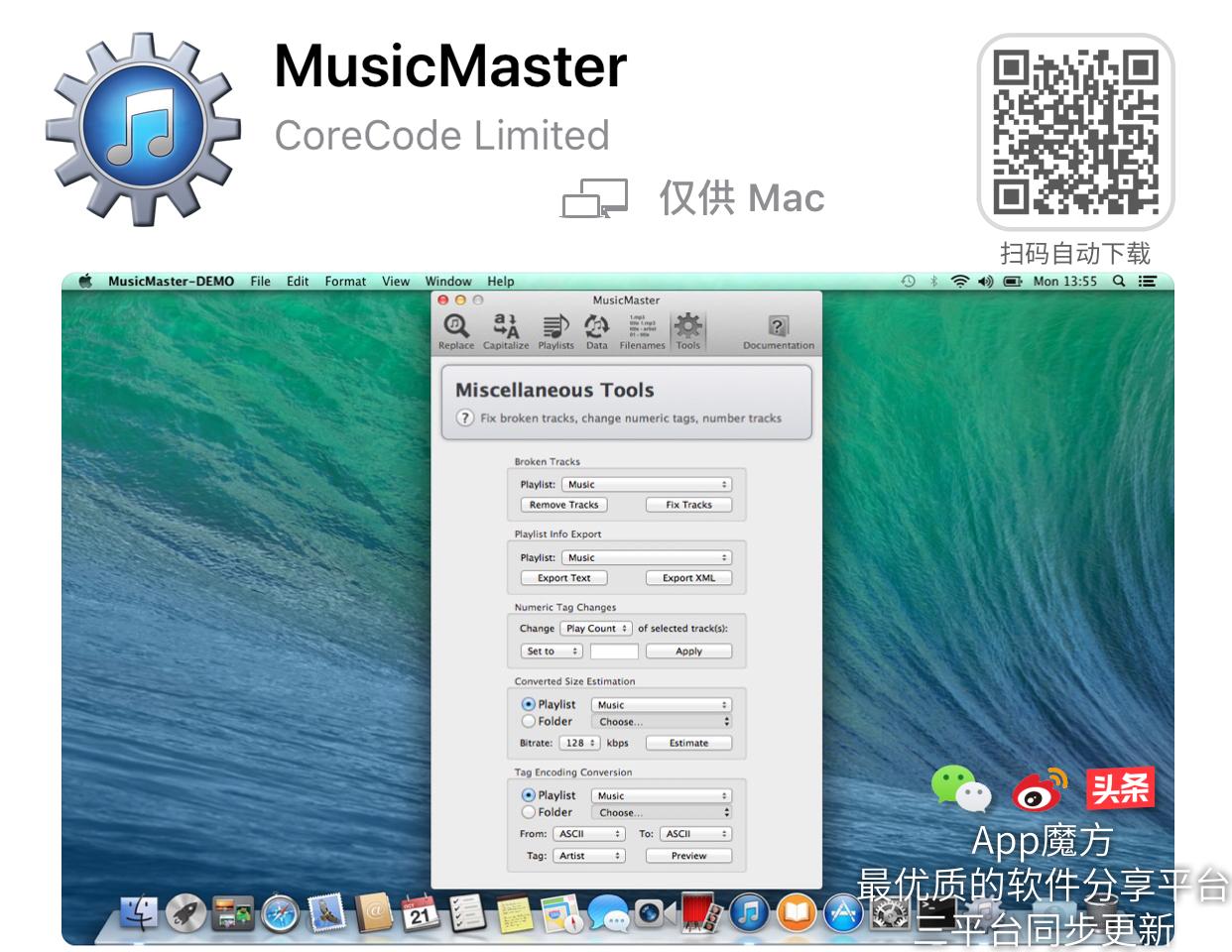1232x952 pixels.
Task: Open the View menu
Action: pos(396,282)
